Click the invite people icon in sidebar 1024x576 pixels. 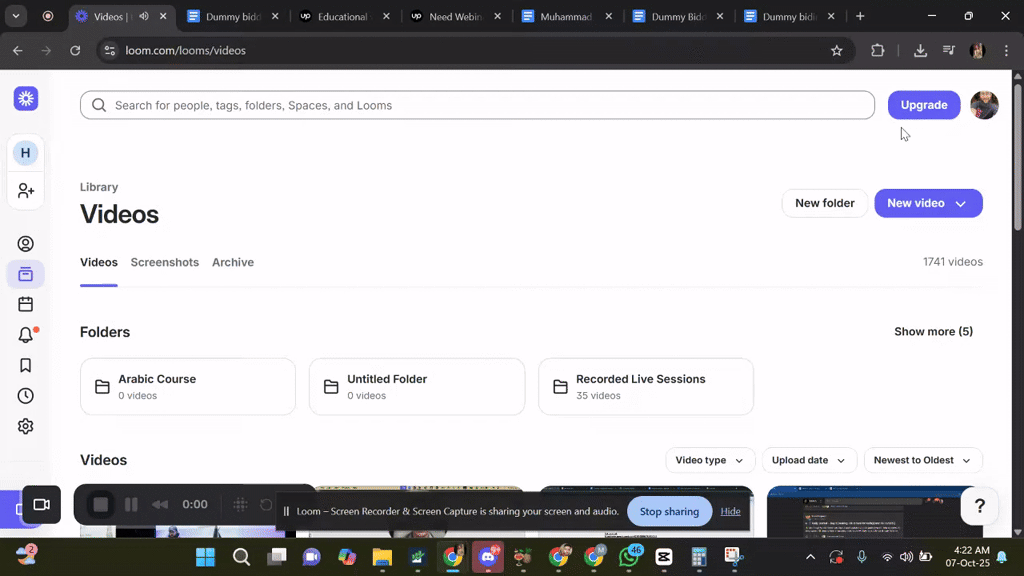coord(25,191)
